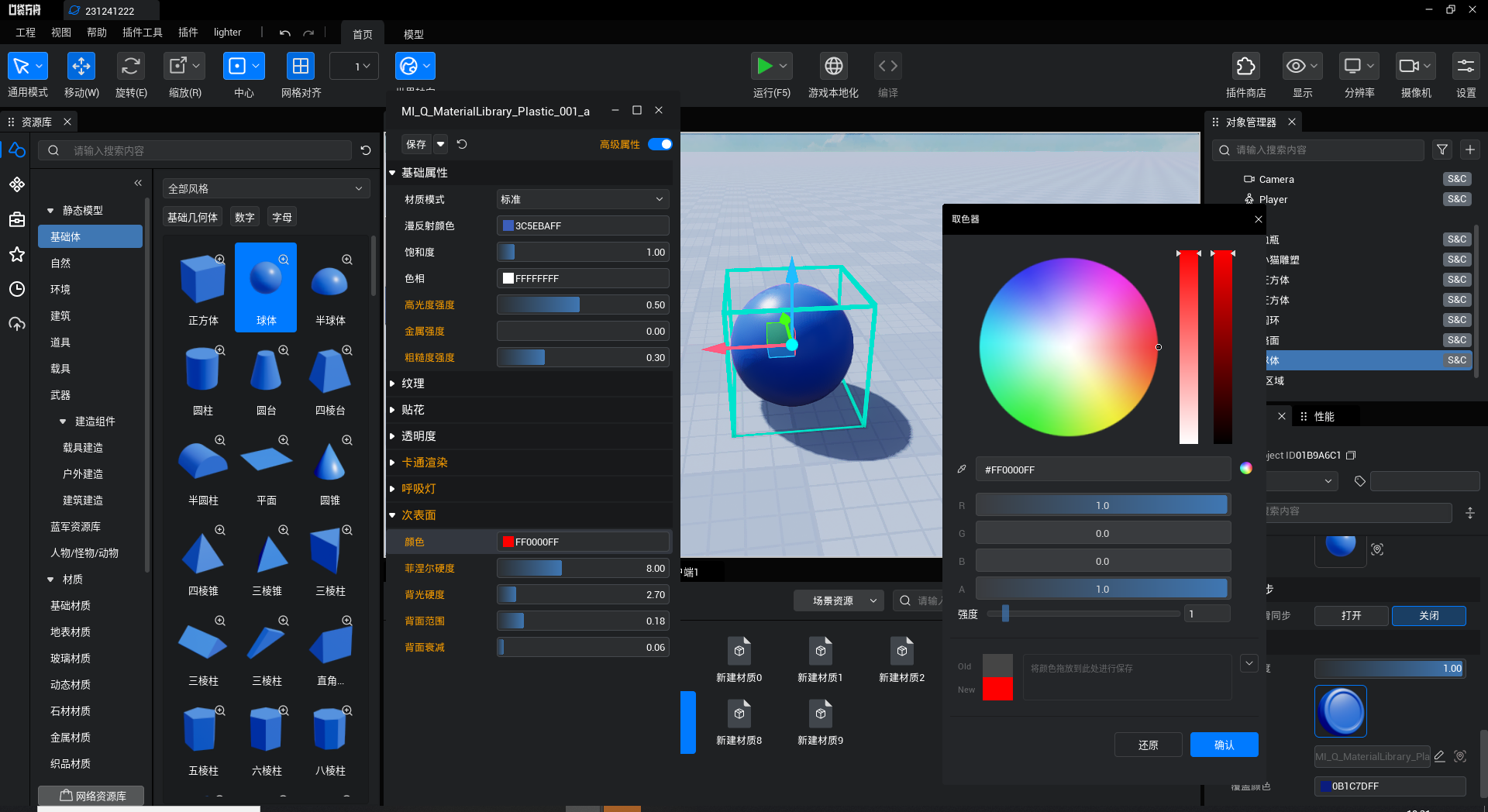The height and width of the screenshot is (812, 1488).
Task: Pick the eyedropper in color picker
Action: [962, 469]
